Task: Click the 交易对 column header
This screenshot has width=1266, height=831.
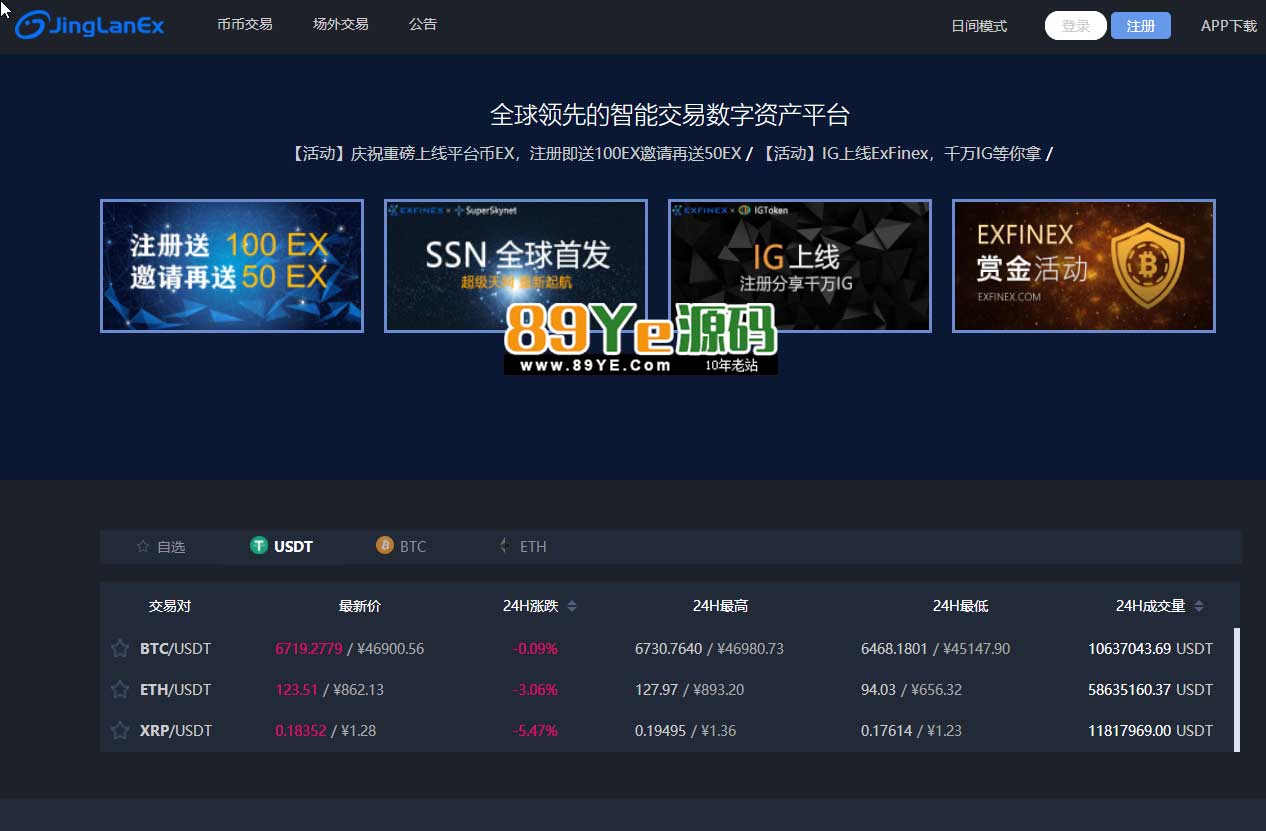Action: tap(170, 606)
